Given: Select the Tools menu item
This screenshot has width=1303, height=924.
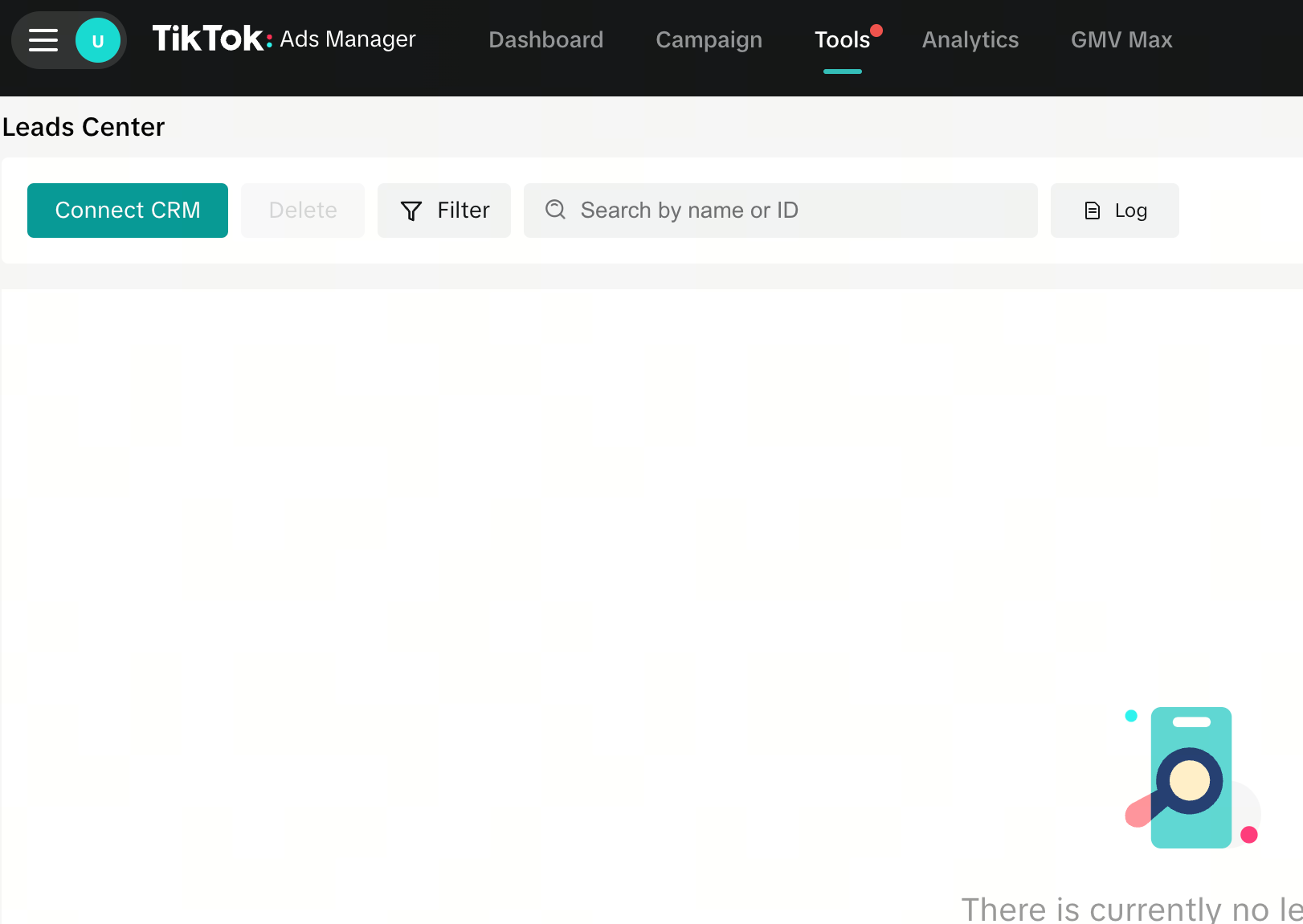Looking at the screenshot, I should pos(842,39).
